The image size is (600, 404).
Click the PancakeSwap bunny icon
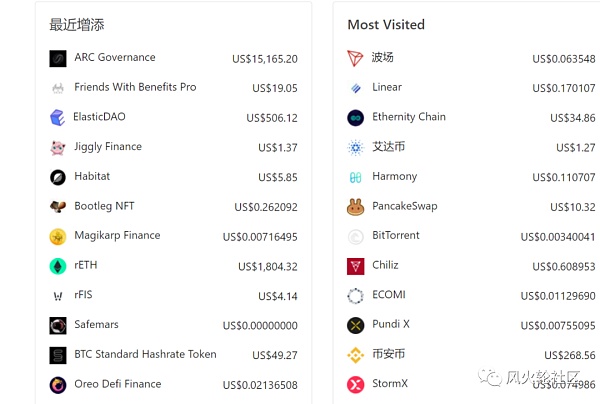click(x=355, y=207)
